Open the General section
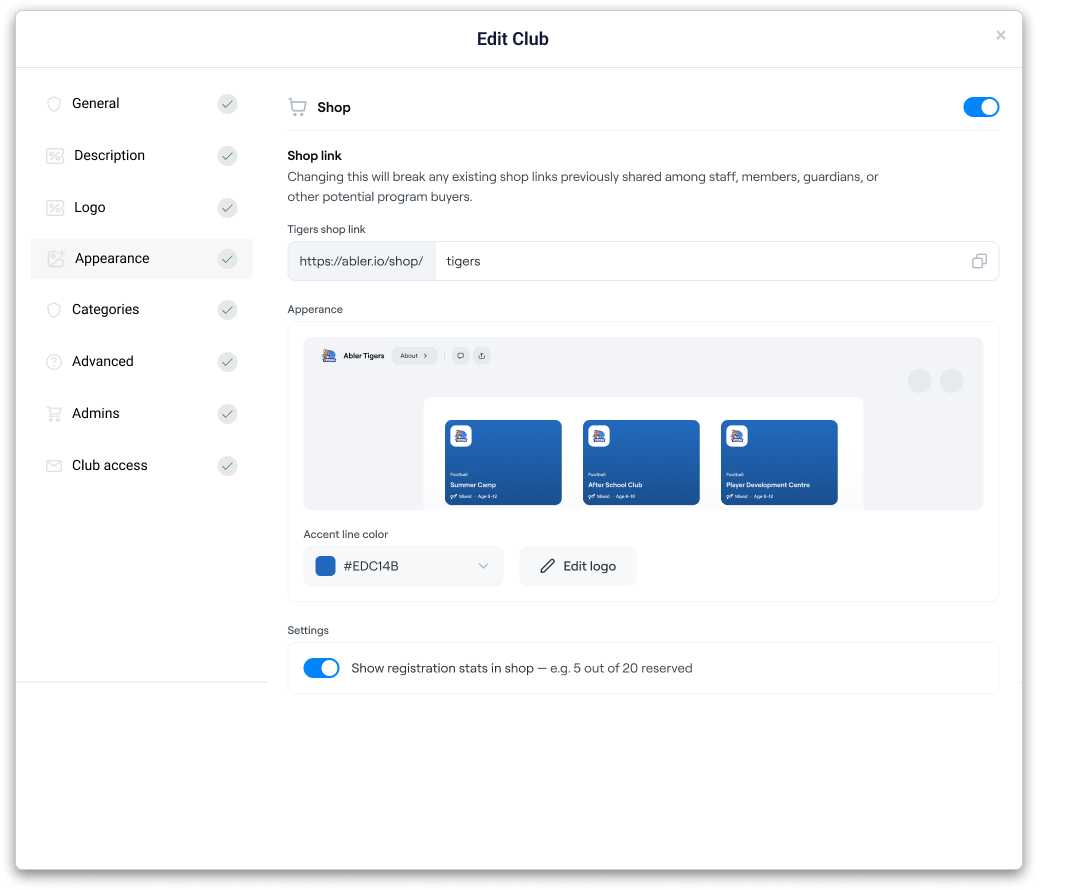1085x890 pixels. [x=142, y=104]
